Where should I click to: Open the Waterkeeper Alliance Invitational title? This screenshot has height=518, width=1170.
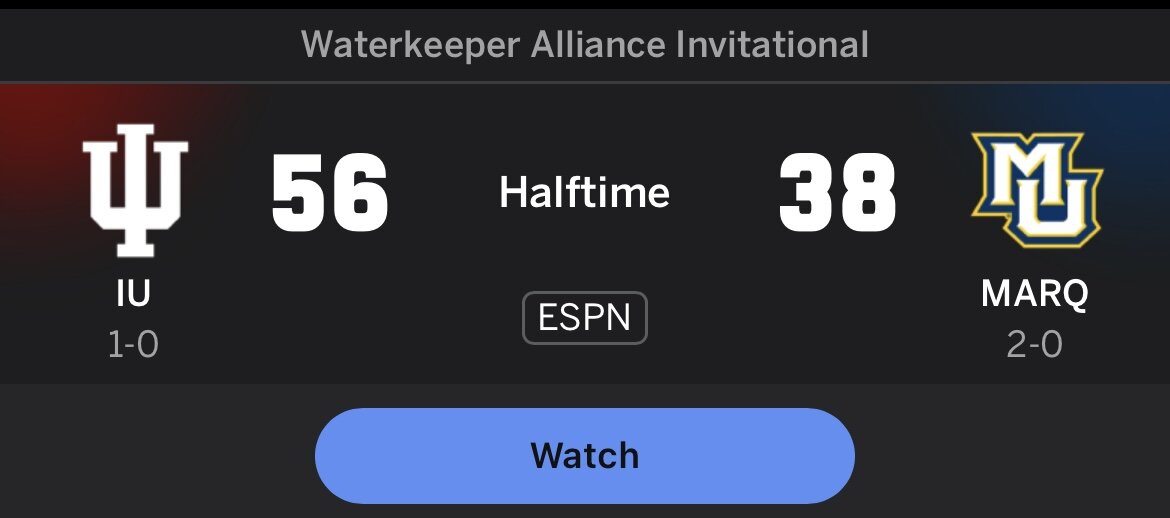click(x=585, y=44)
